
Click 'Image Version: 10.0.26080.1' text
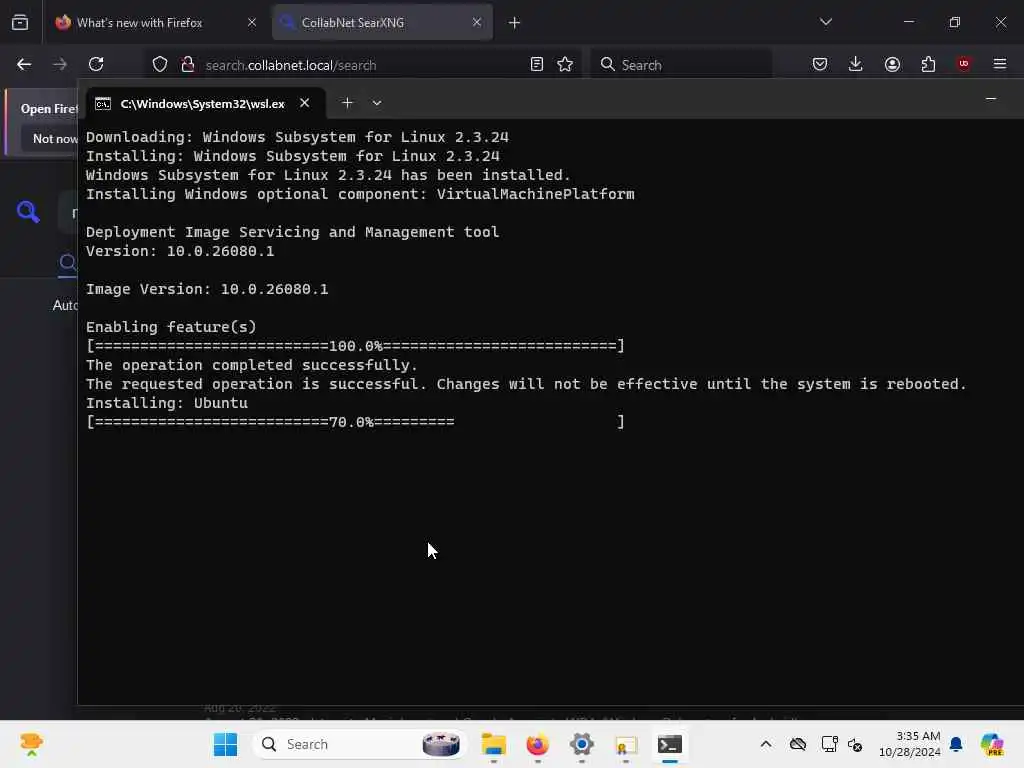pyautogui.click(x=207, y=289)
